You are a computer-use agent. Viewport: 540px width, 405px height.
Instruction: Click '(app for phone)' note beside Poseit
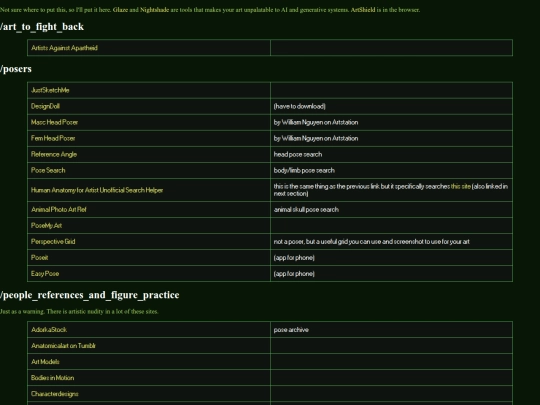294,258
